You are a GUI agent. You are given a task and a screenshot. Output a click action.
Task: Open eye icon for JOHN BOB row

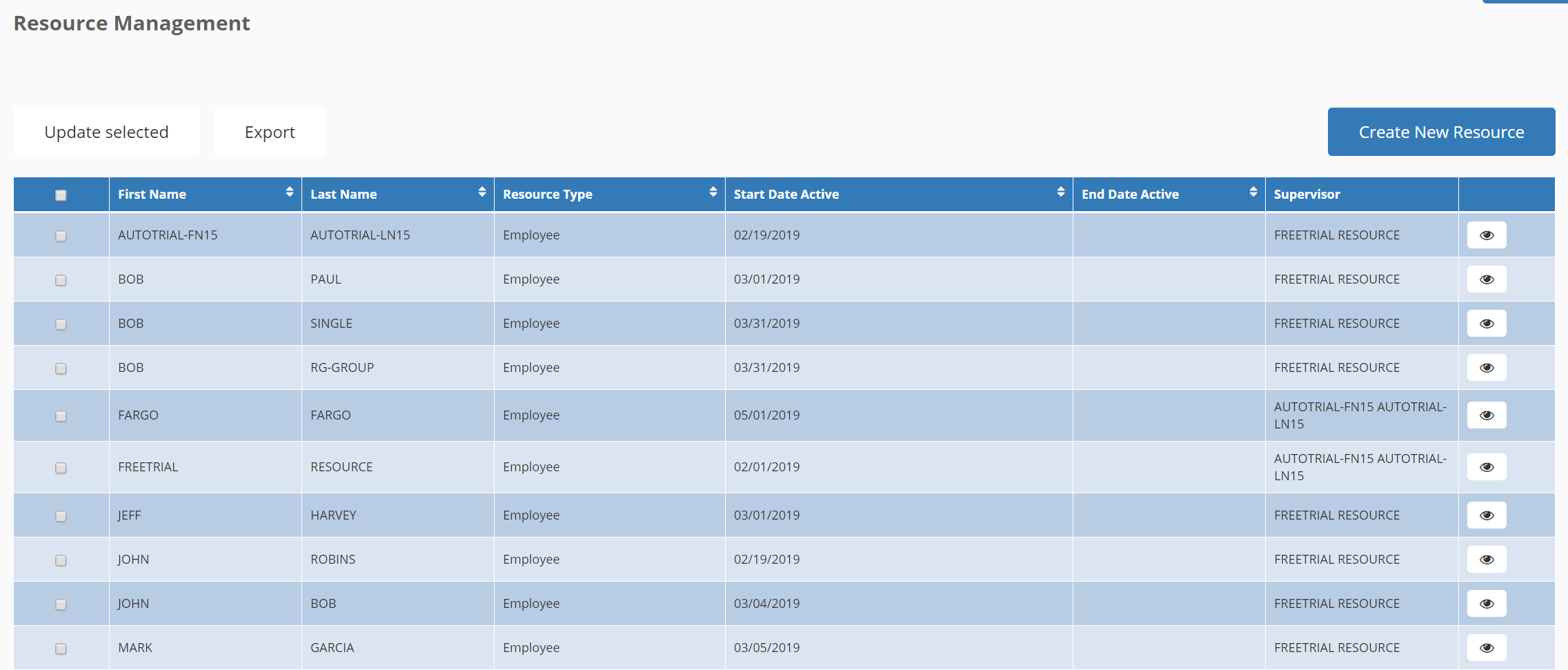1486,604
